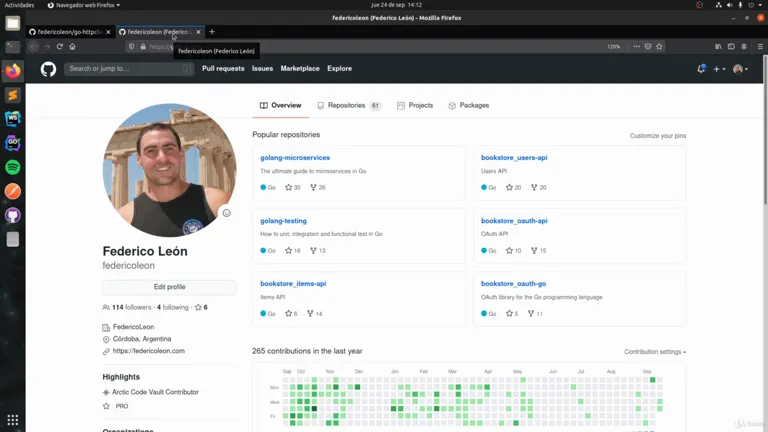Open Actividades overview
This screenshot has height=432, width=768.
19,5
